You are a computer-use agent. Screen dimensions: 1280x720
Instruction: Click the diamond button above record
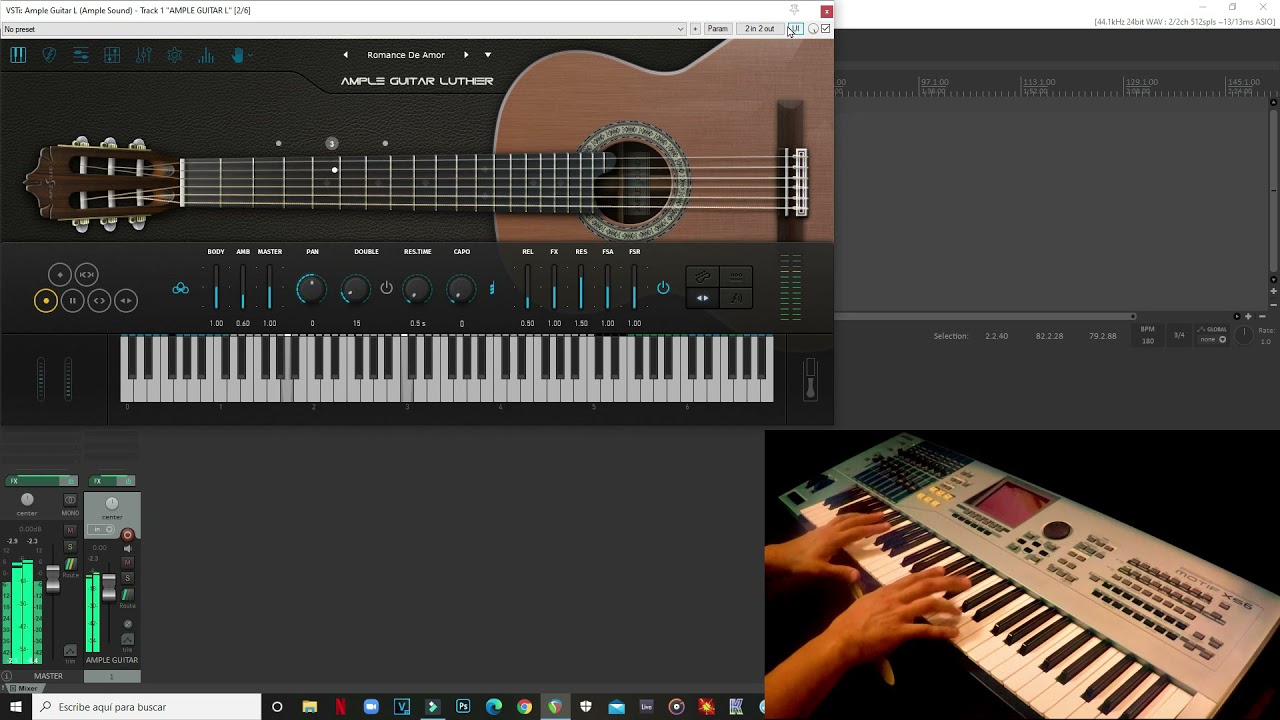[59, 274]
